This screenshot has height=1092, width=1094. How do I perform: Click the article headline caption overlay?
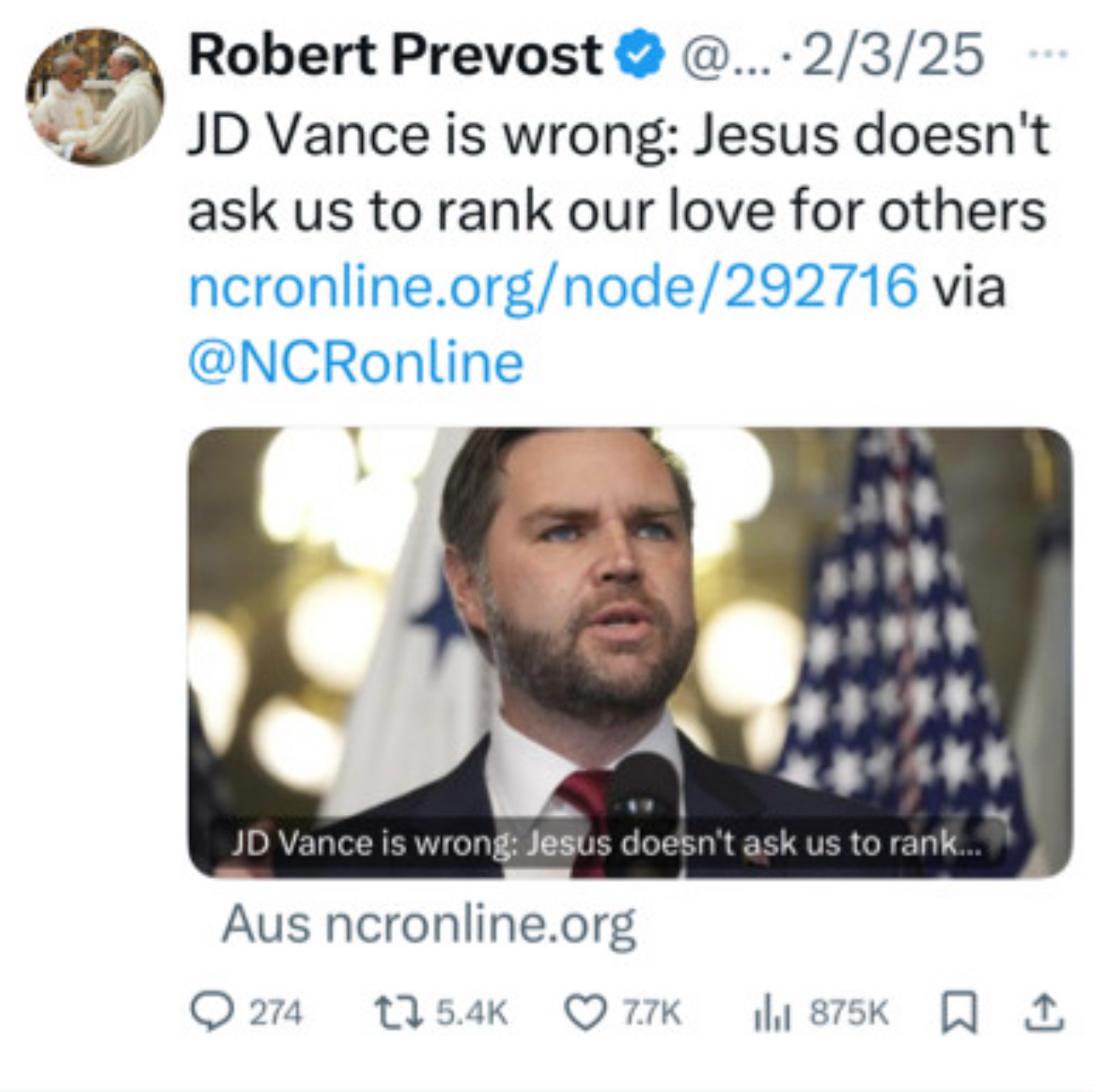(x=606, y=844)
